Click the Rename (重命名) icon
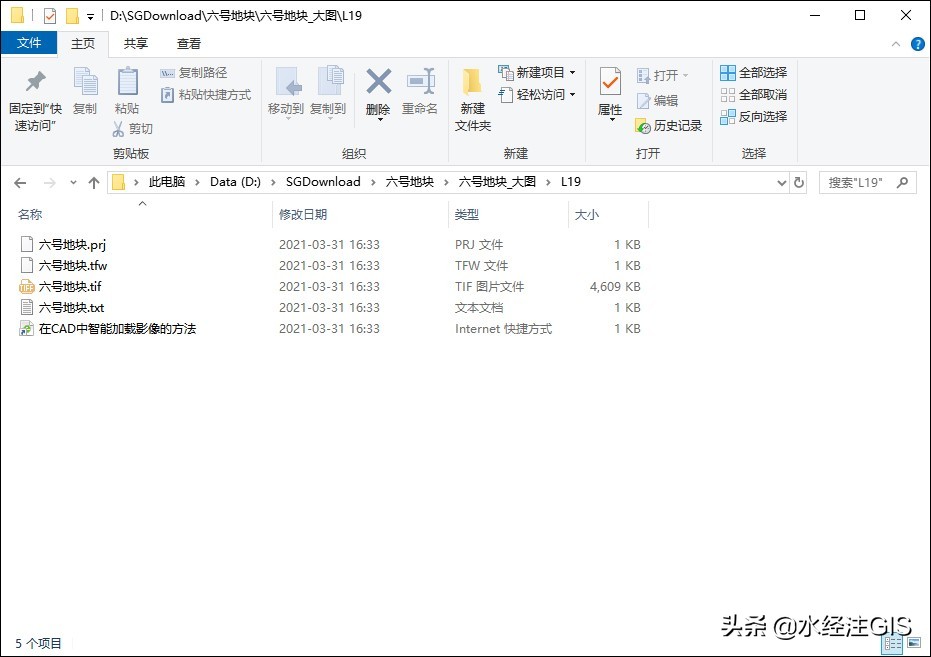Viewport: 931px width, 657px height. [420, 82]
